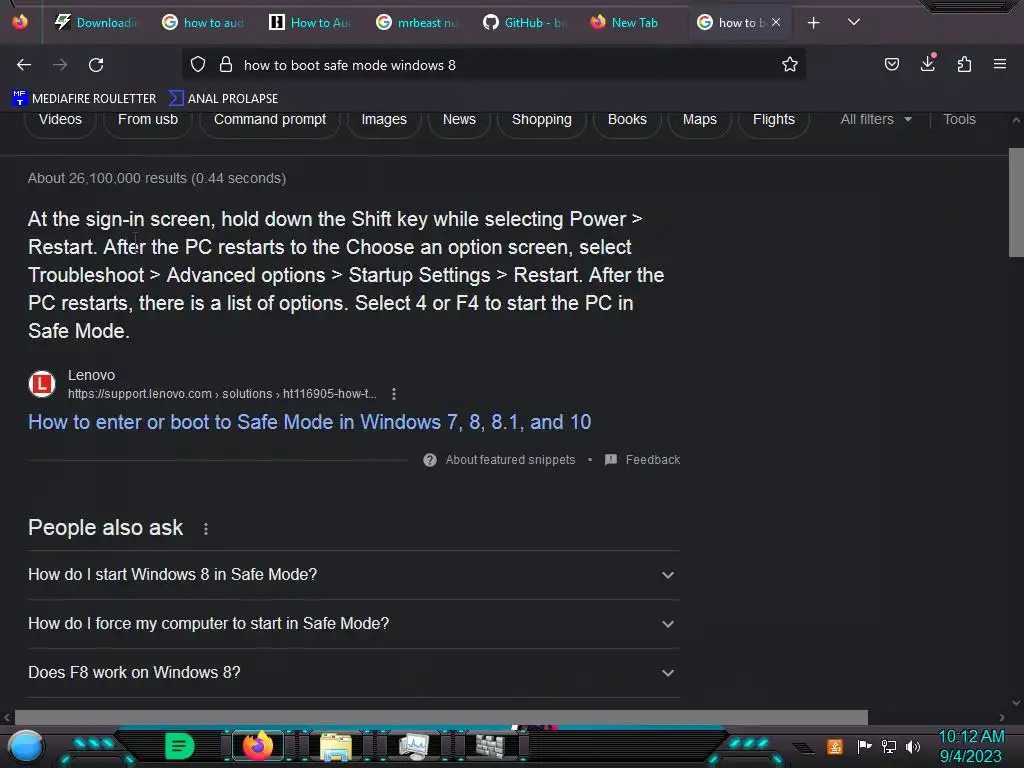Select the 'Command prompt' filter chip

click(270, 120)
